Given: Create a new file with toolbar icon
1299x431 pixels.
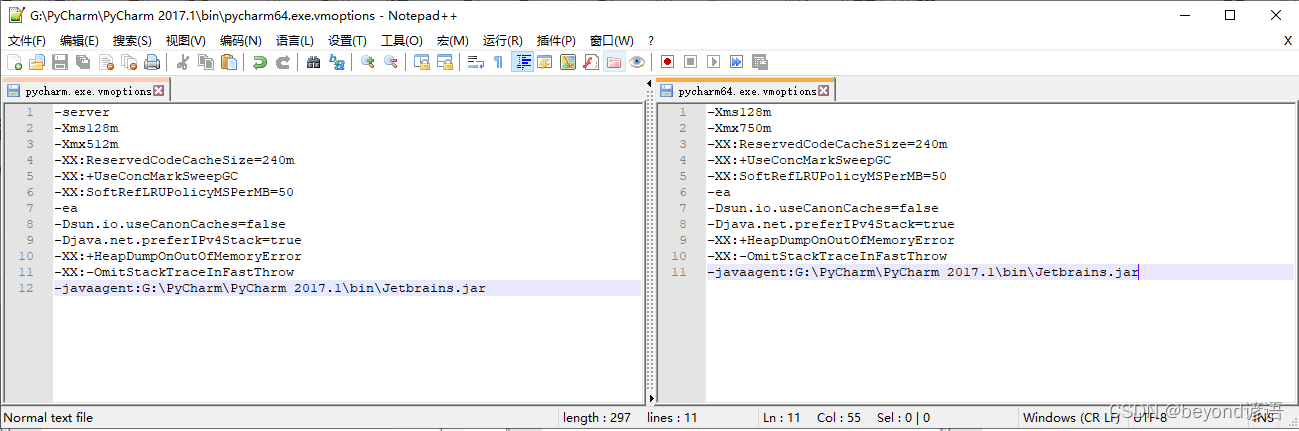Looking at the screenshot, I should pyautogui.click(x=15, y=62).
